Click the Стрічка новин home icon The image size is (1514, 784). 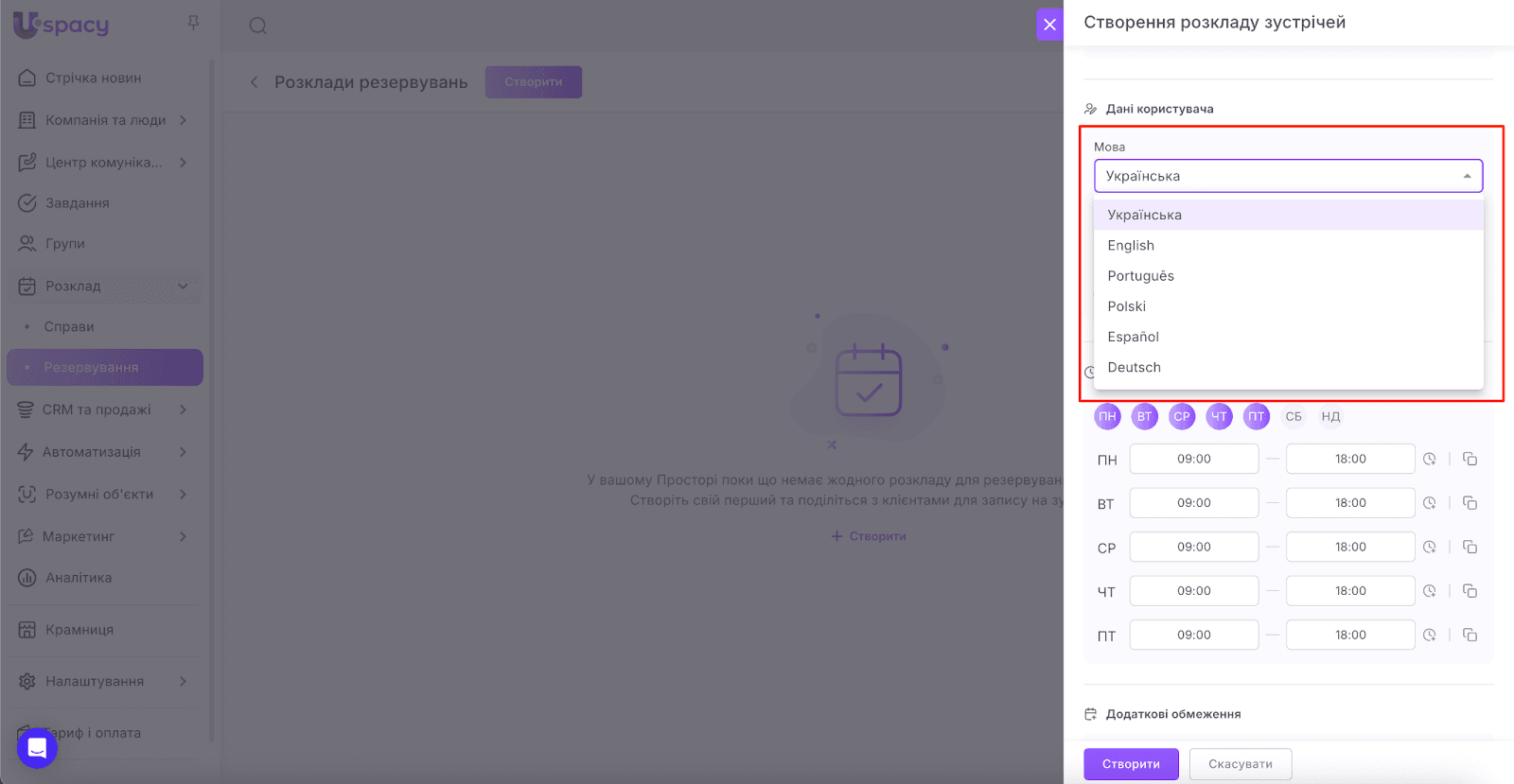[x=27, y=78]
